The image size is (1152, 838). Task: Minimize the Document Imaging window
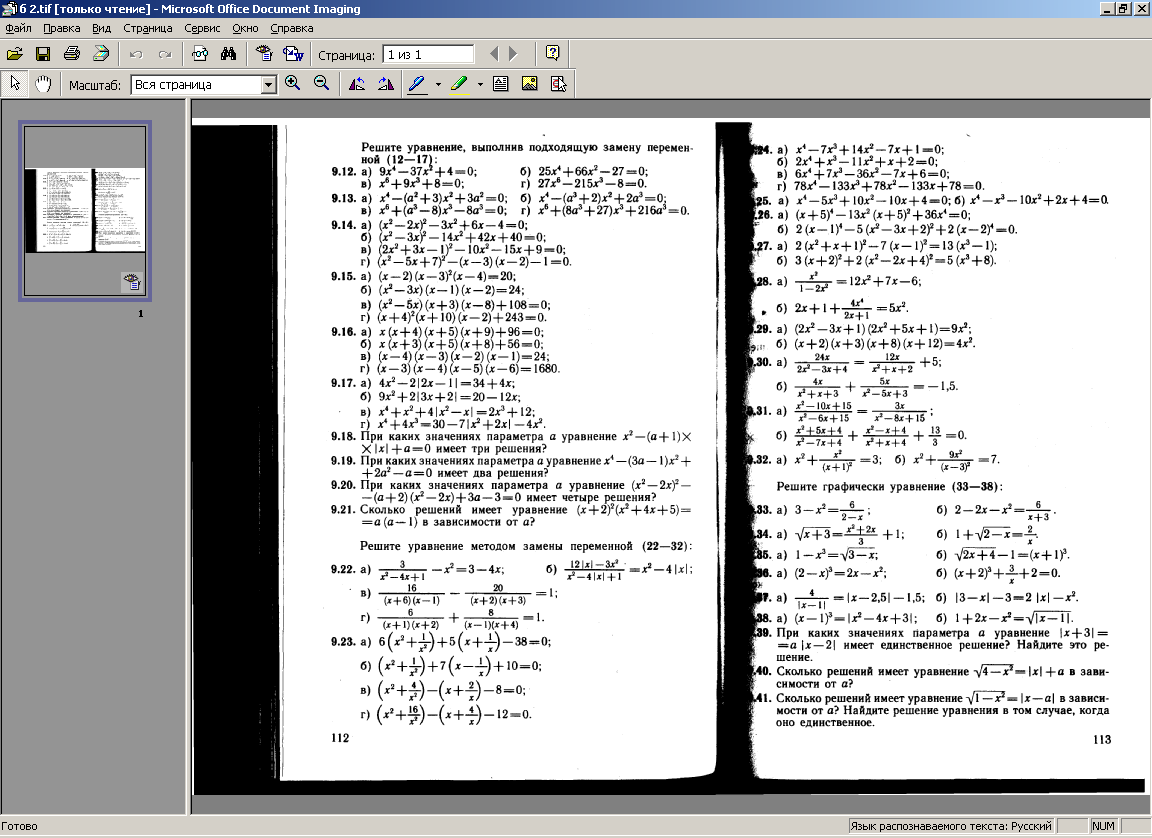tap(1108, 9)
